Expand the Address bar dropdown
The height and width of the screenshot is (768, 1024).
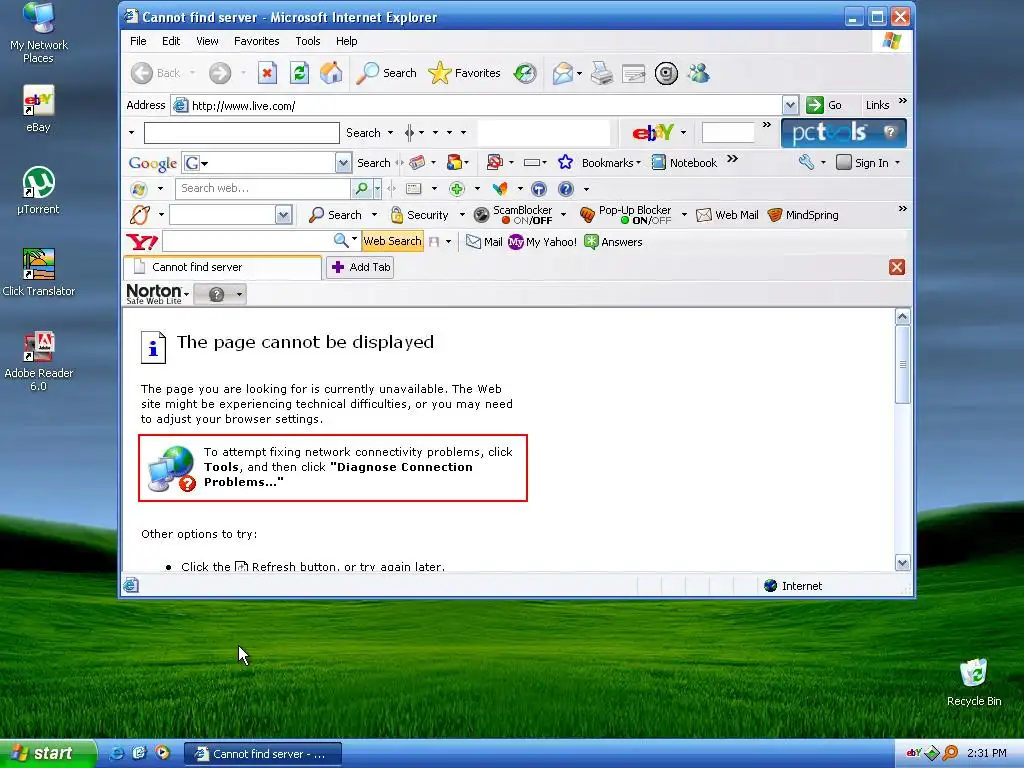(790, 105)
